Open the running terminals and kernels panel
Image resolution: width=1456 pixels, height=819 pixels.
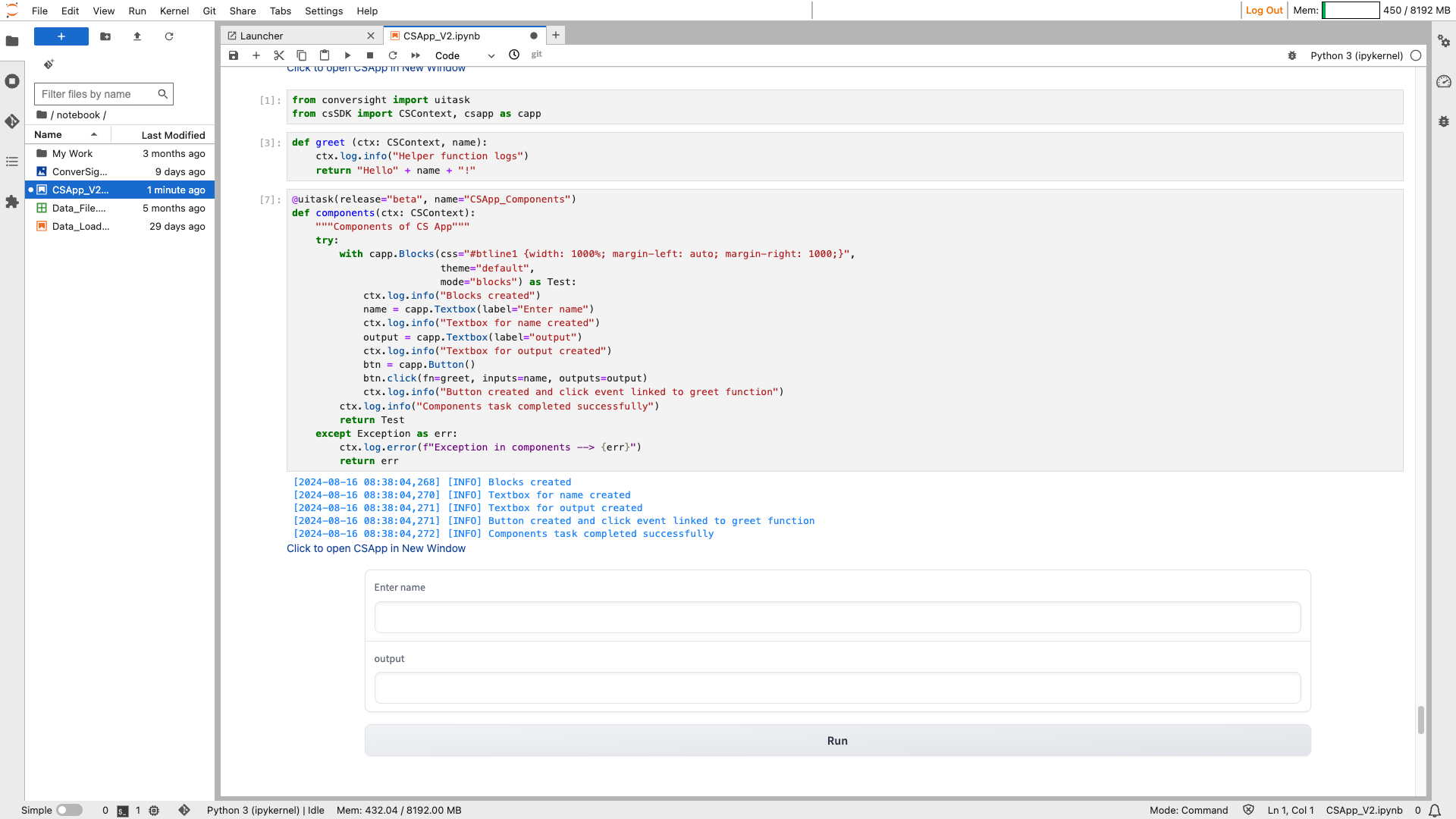tap(12, 81)
